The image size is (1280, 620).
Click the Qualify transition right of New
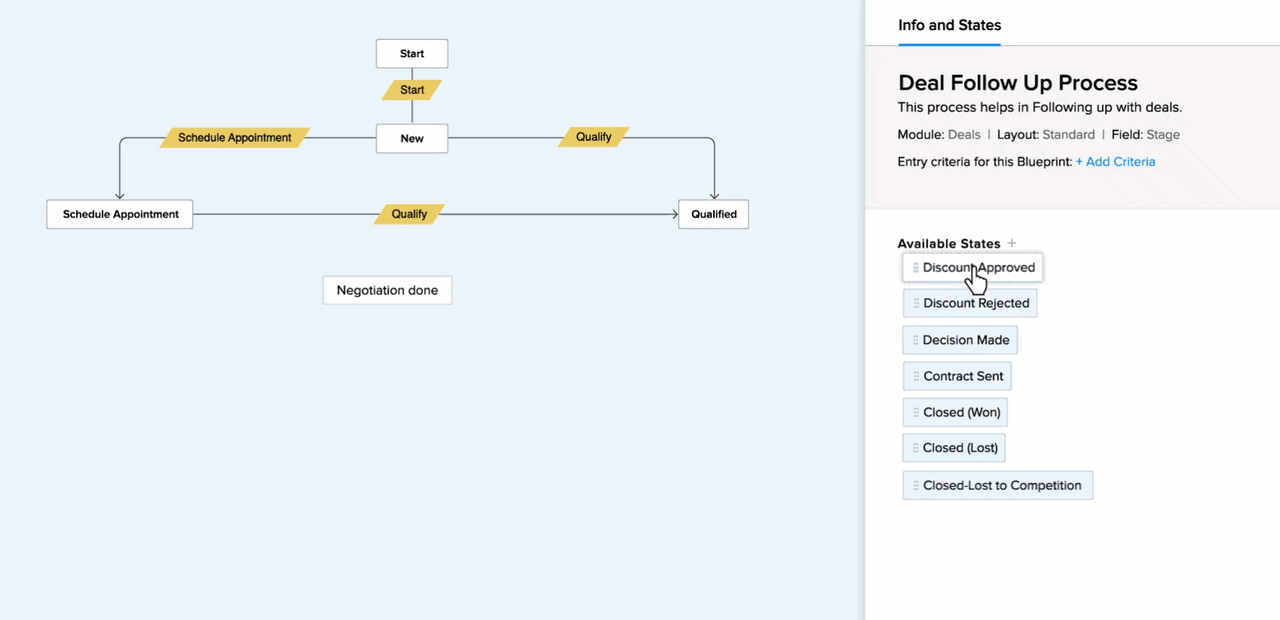pos(594,137)
